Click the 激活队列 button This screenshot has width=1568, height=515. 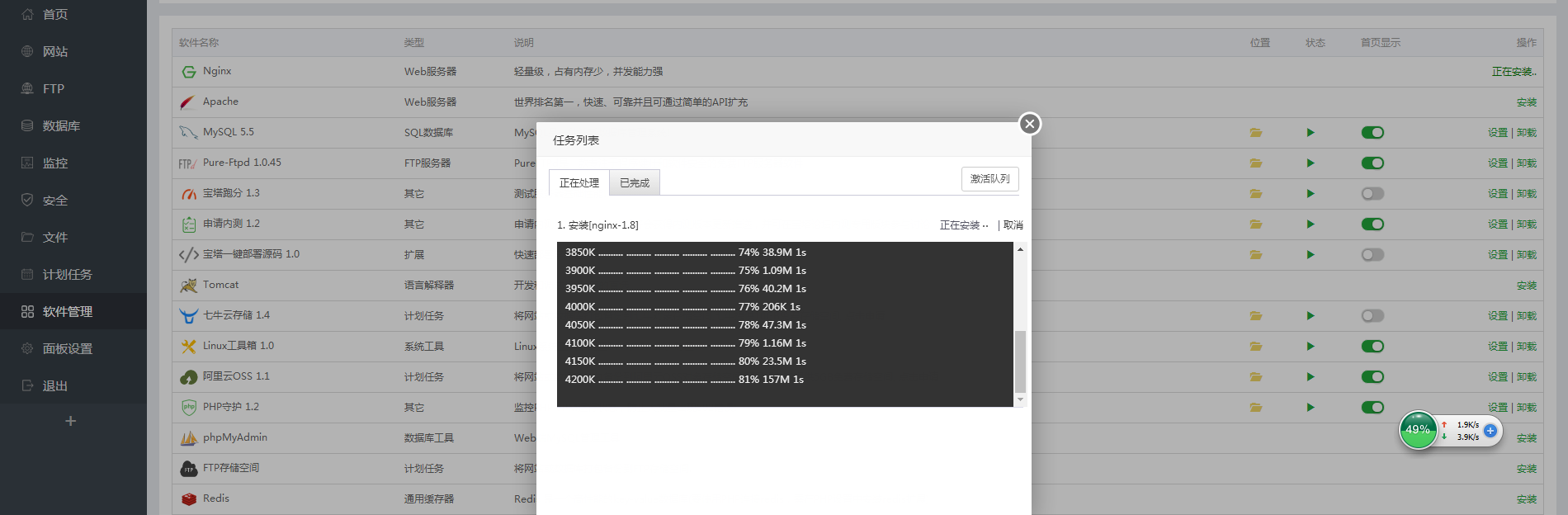click(x=990, y=178)
